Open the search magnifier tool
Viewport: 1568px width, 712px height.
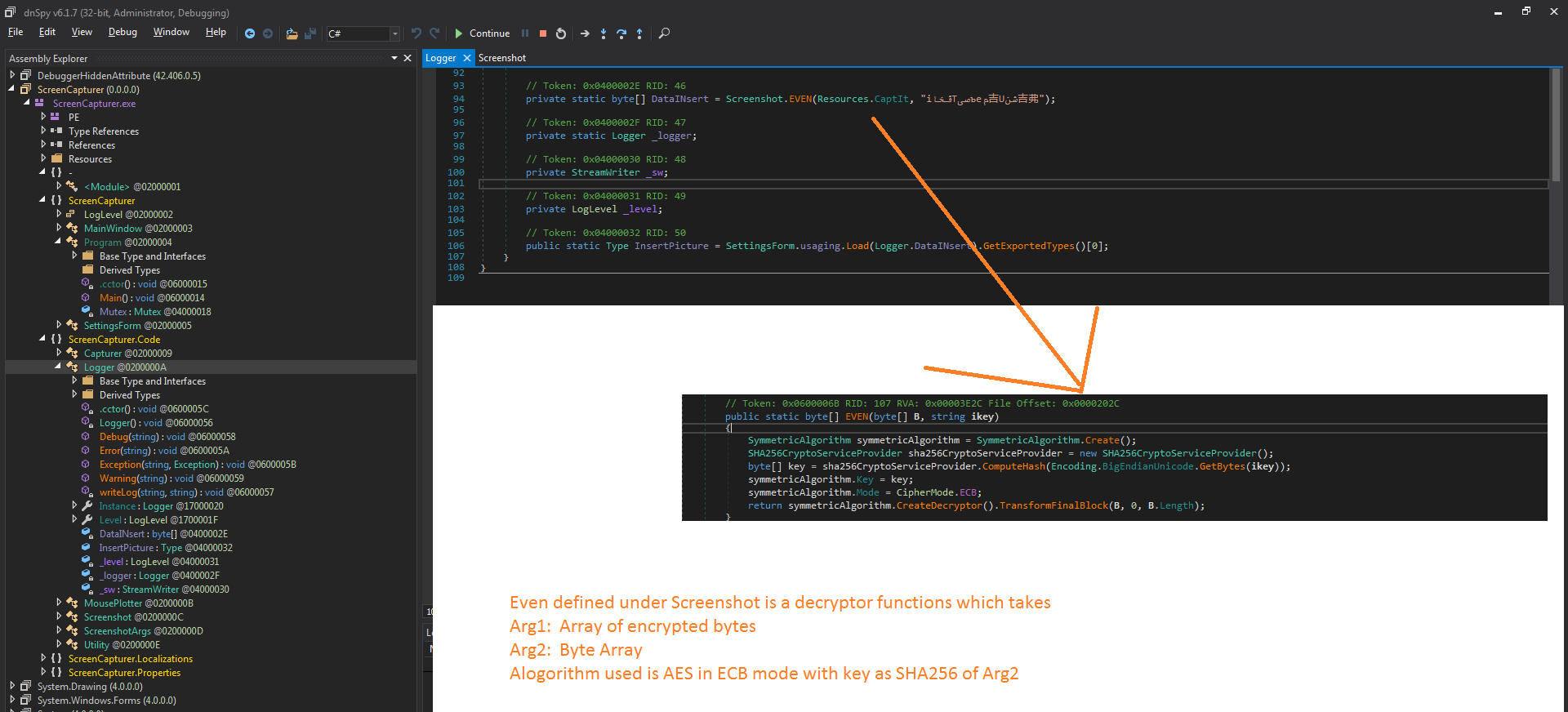664,33
